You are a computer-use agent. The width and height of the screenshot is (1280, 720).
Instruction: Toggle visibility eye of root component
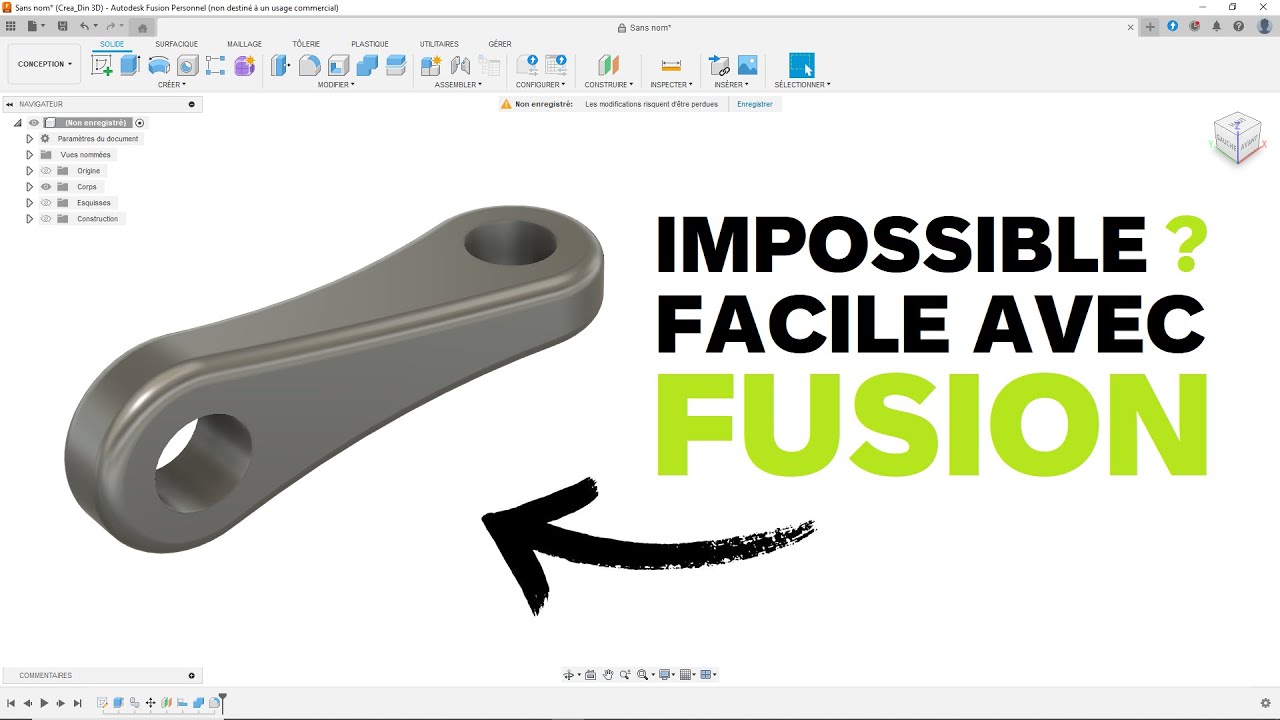click(33, 123)
